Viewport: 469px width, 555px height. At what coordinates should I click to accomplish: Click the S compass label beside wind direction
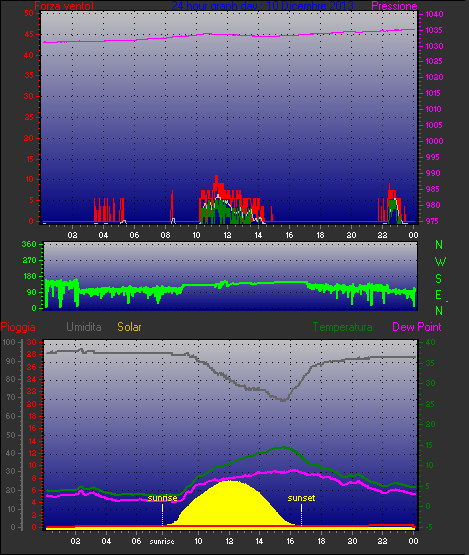point(439,279)
